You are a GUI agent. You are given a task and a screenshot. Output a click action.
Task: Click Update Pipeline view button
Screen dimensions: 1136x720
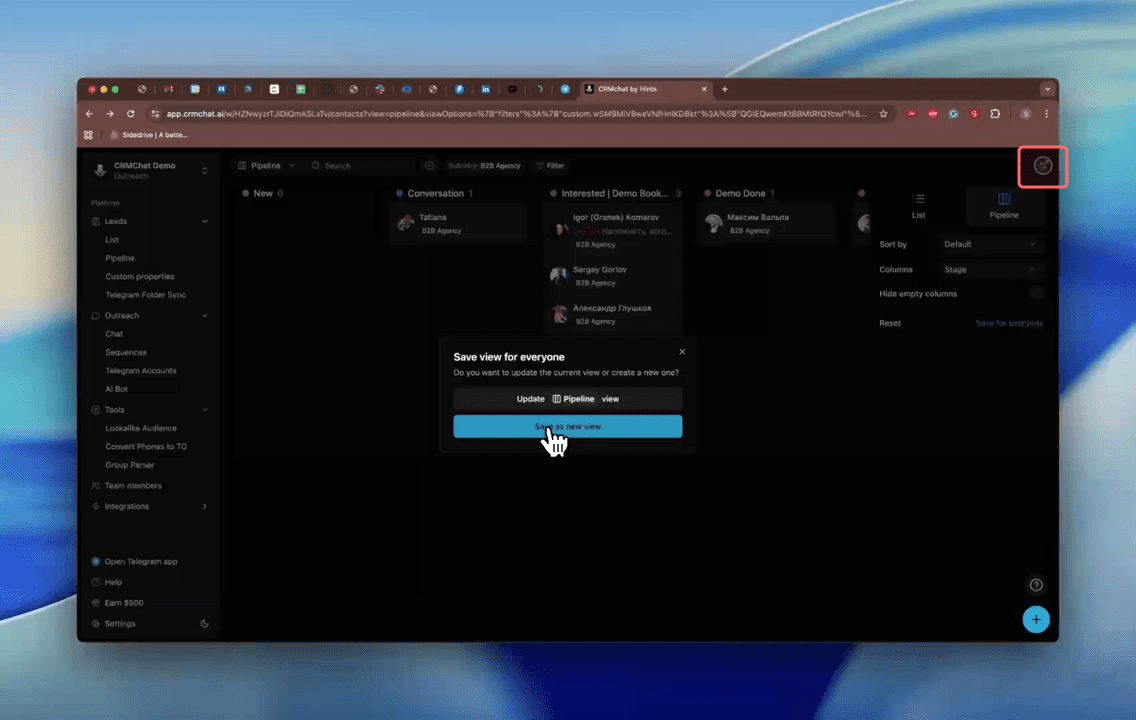pyautogui.click(x=567, y=399)
